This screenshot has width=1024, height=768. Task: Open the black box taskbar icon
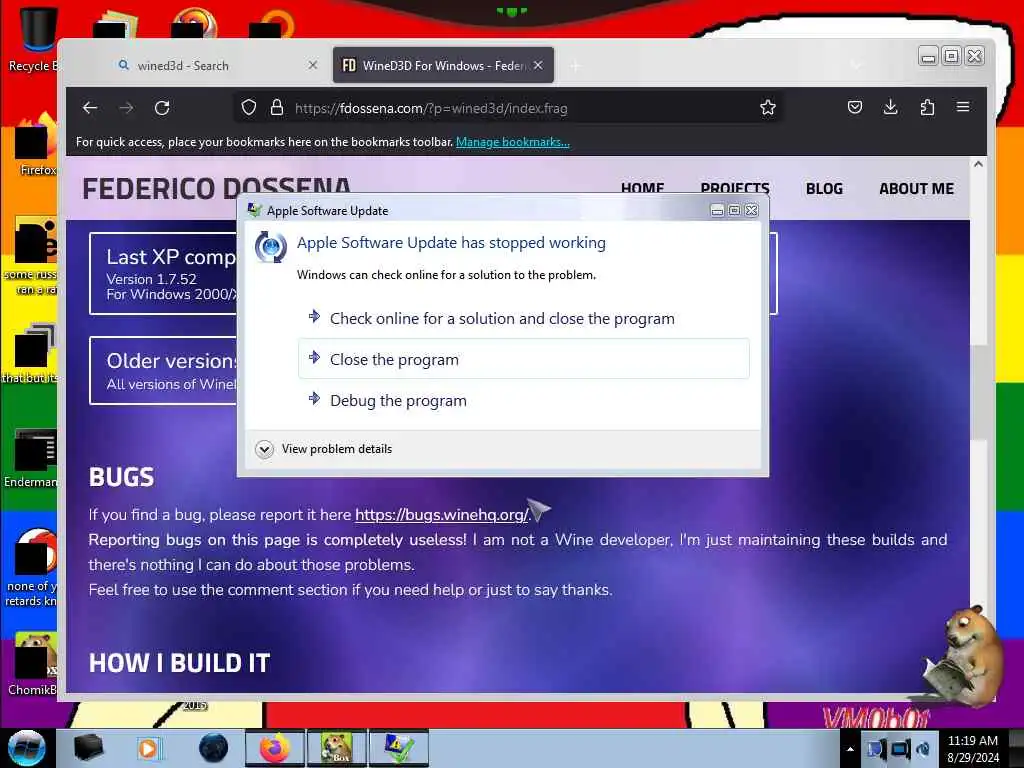(x=88, y=748)
